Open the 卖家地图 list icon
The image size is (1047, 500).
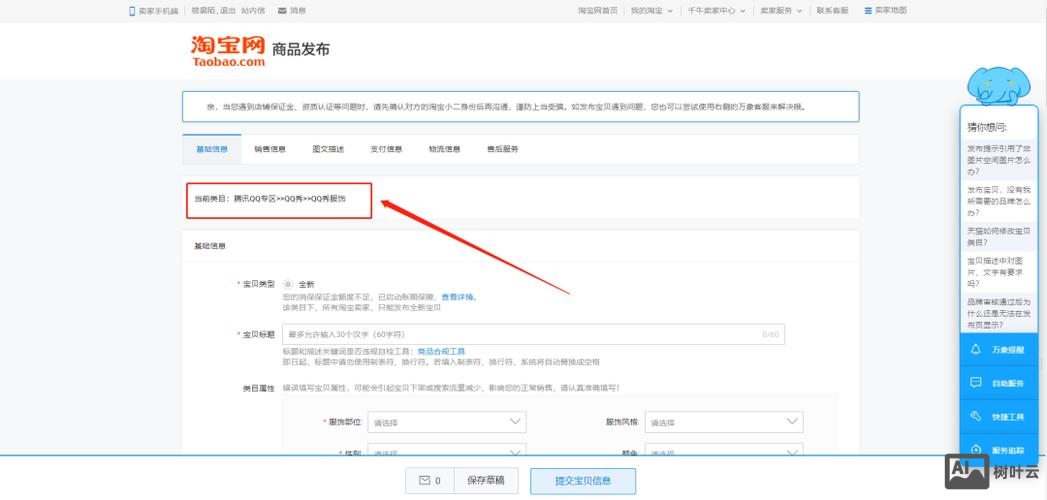(x=868, y=11)
